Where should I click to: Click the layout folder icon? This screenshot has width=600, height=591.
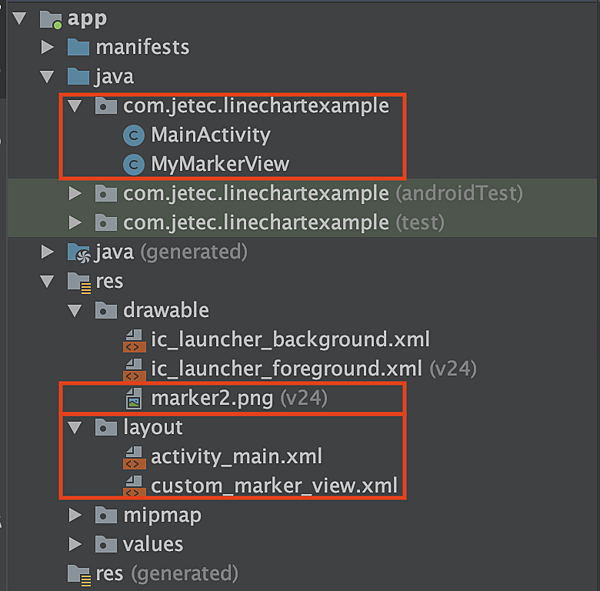(106, 428)
